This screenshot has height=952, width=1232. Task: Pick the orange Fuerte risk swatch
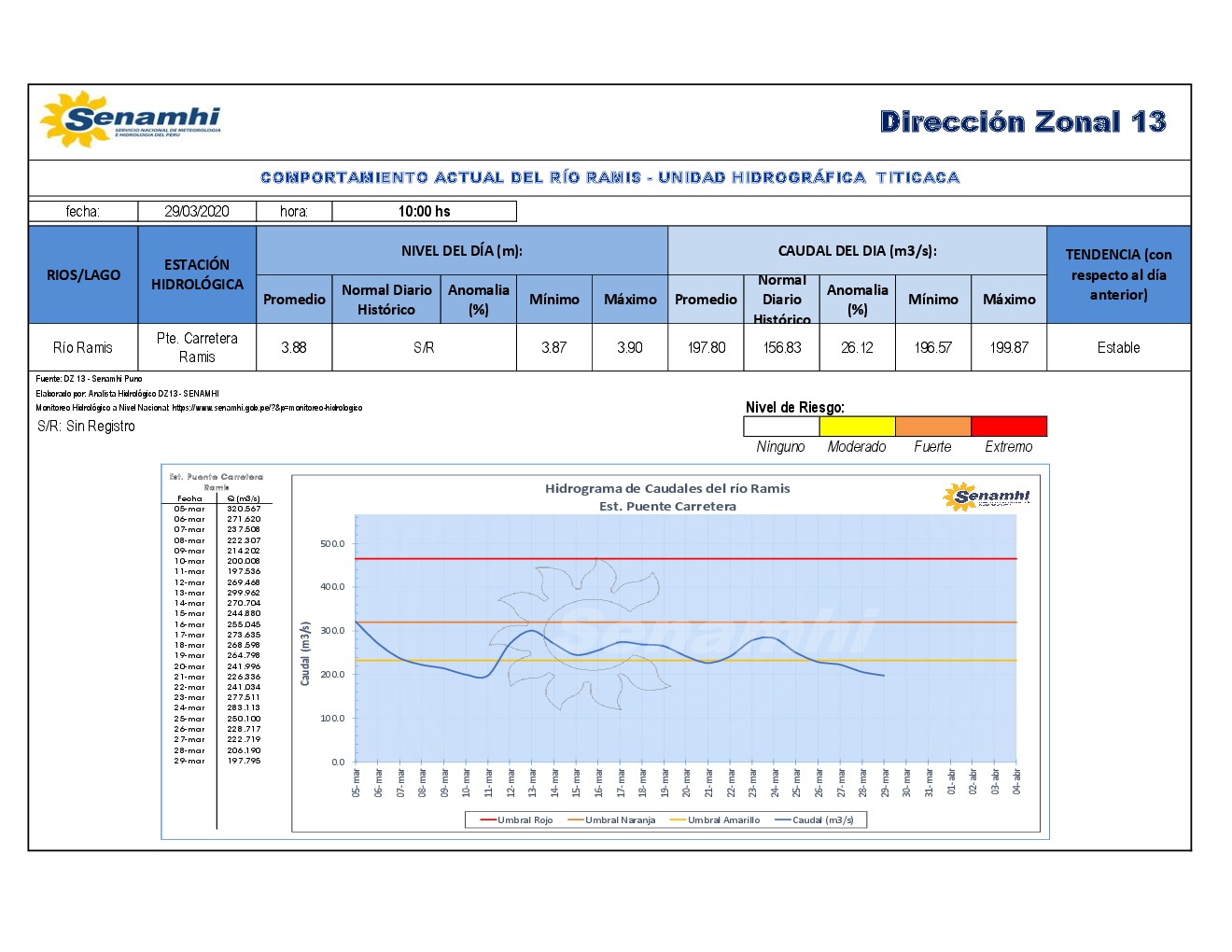932,427
